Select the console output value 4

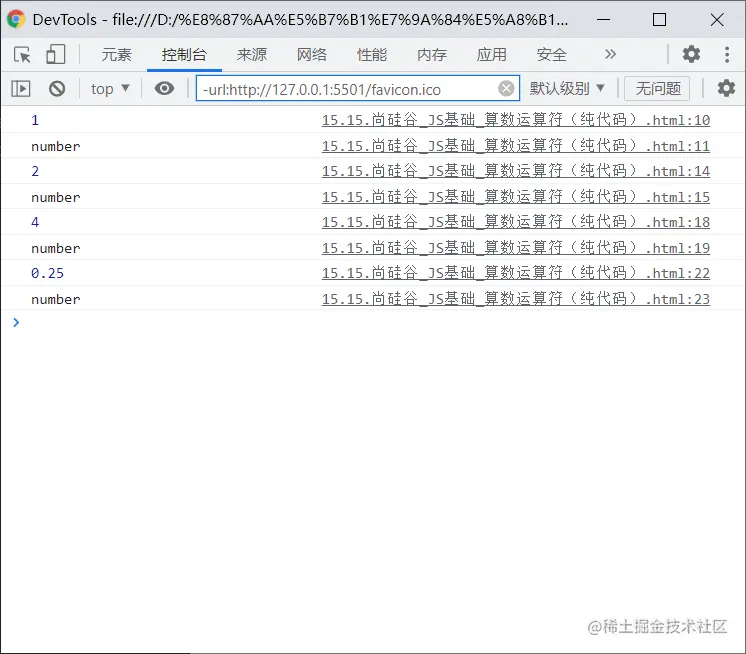tap(35, 222)
